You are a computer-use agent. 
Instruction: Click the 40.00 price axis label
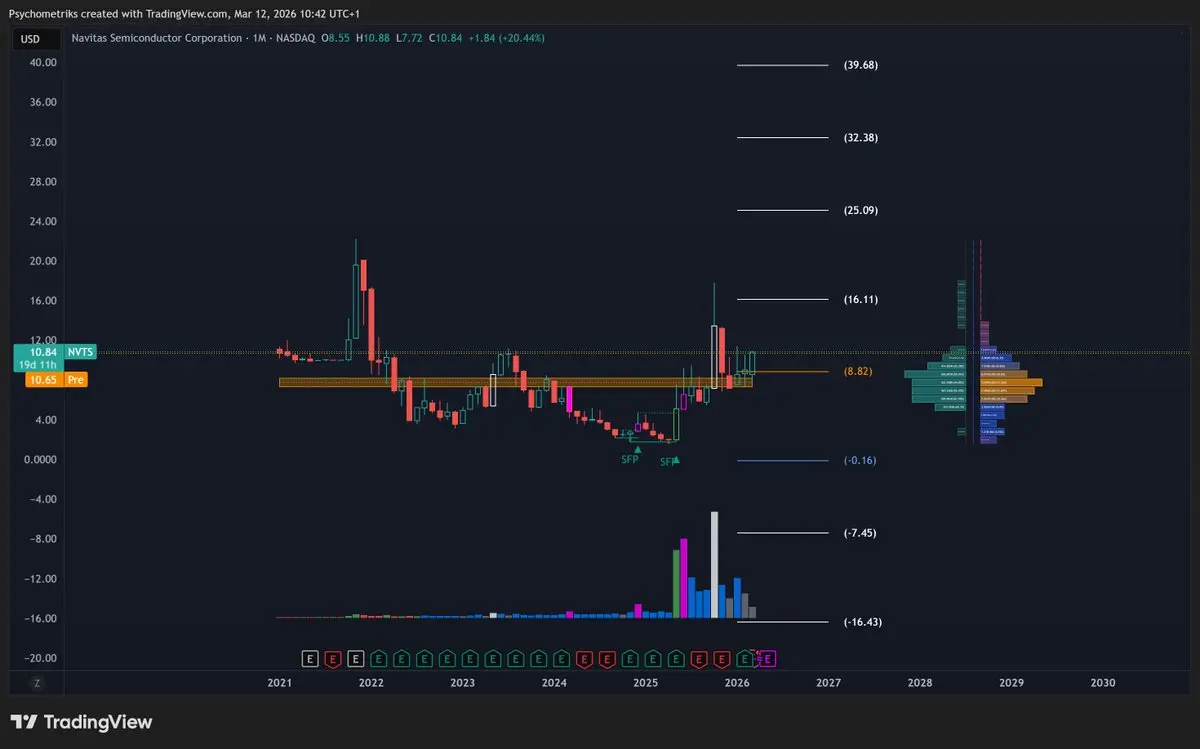pyautogui.click(x=42, y=62)
